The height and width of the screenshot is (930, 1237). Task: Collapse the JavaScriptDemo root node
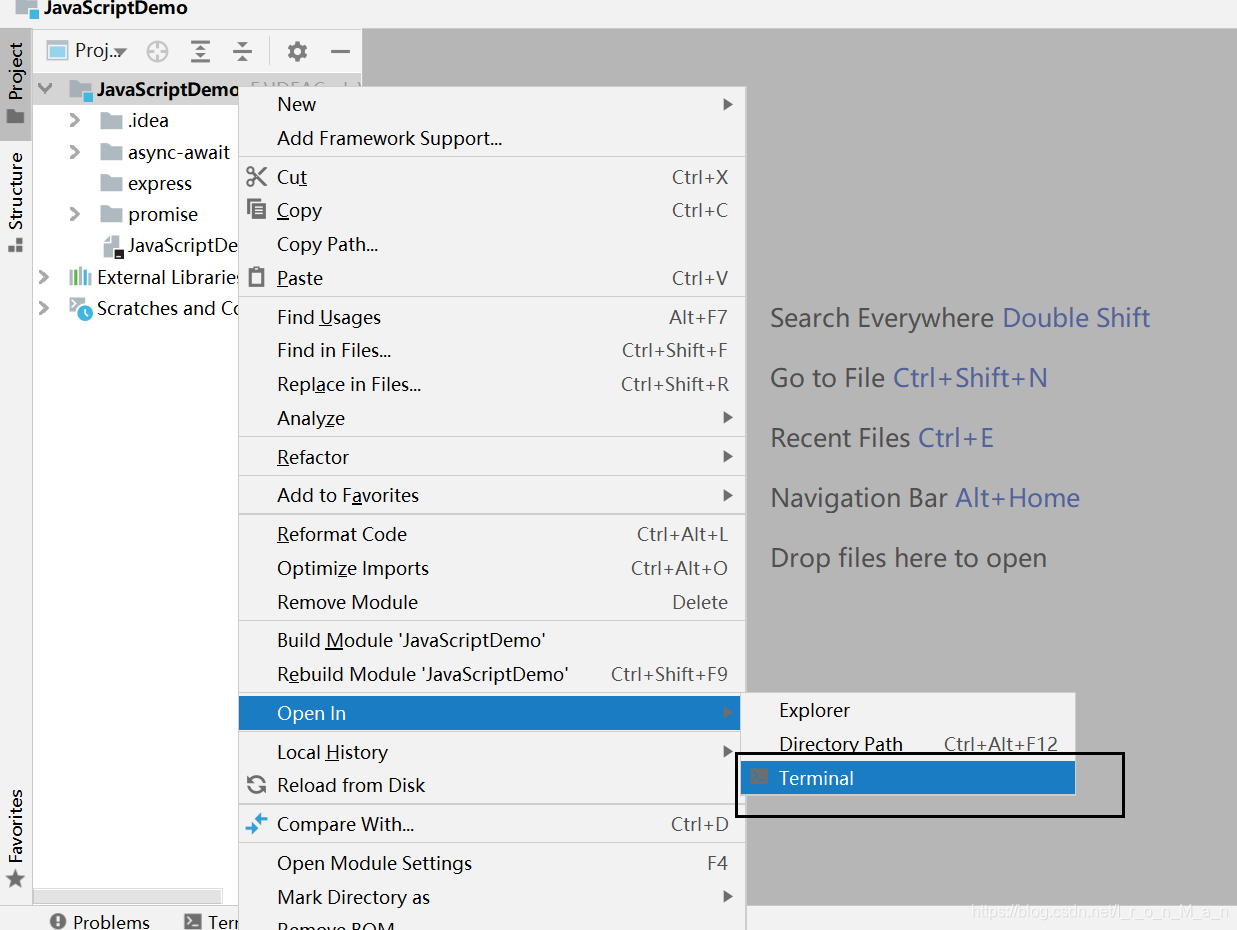click(45, 89)
